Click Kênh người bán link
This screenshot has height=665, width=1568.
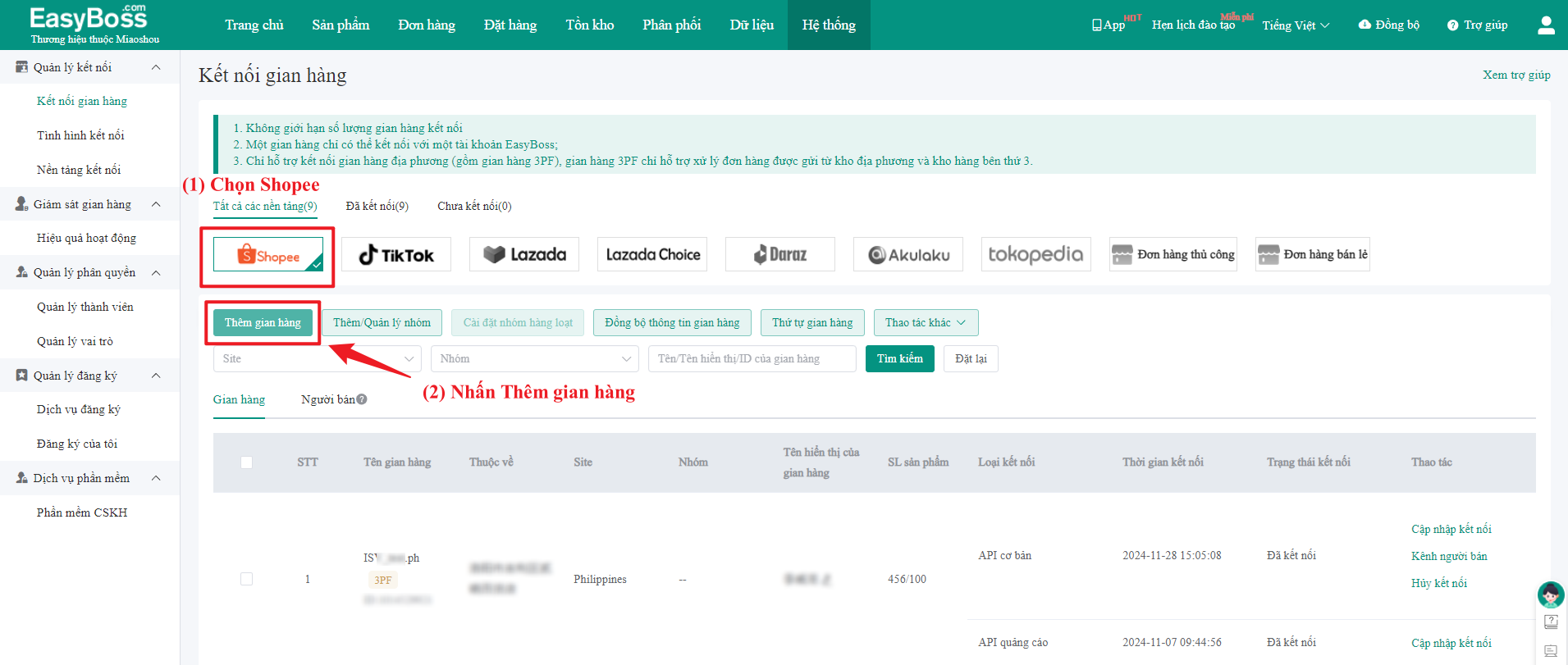(1449, 556)
